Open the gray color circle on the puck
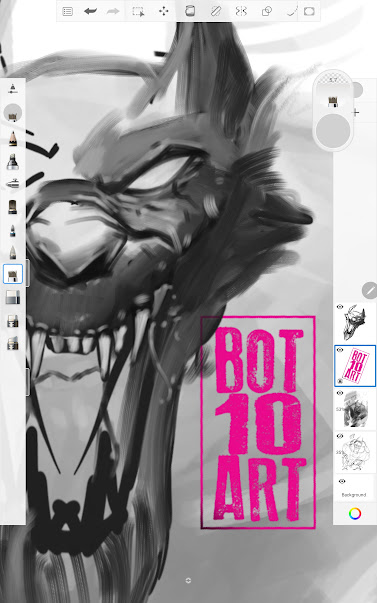The width and height of the screenshot is (377, 603). (333, 131)
